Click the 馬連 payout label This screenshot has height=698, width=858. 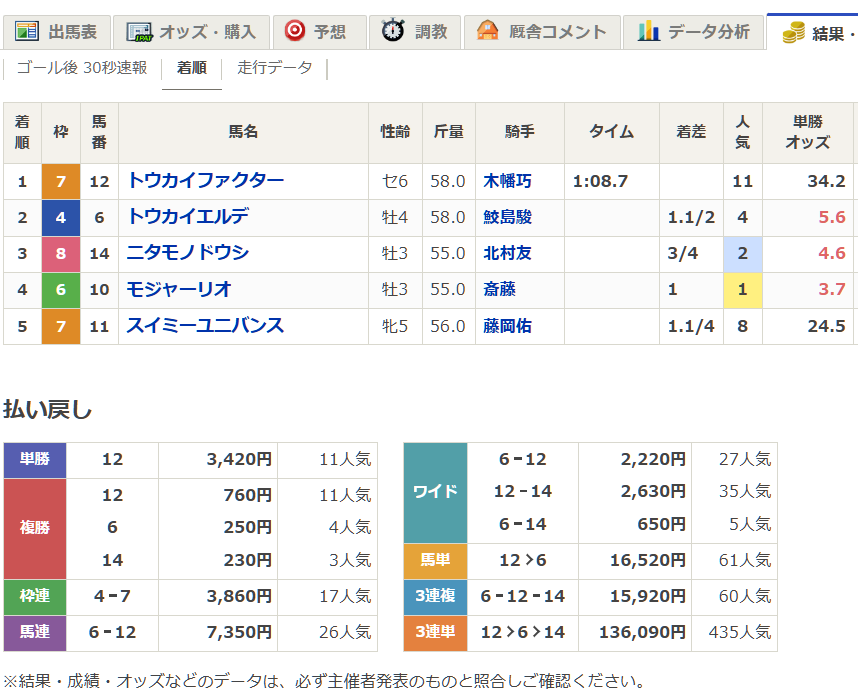pos(35,632)
